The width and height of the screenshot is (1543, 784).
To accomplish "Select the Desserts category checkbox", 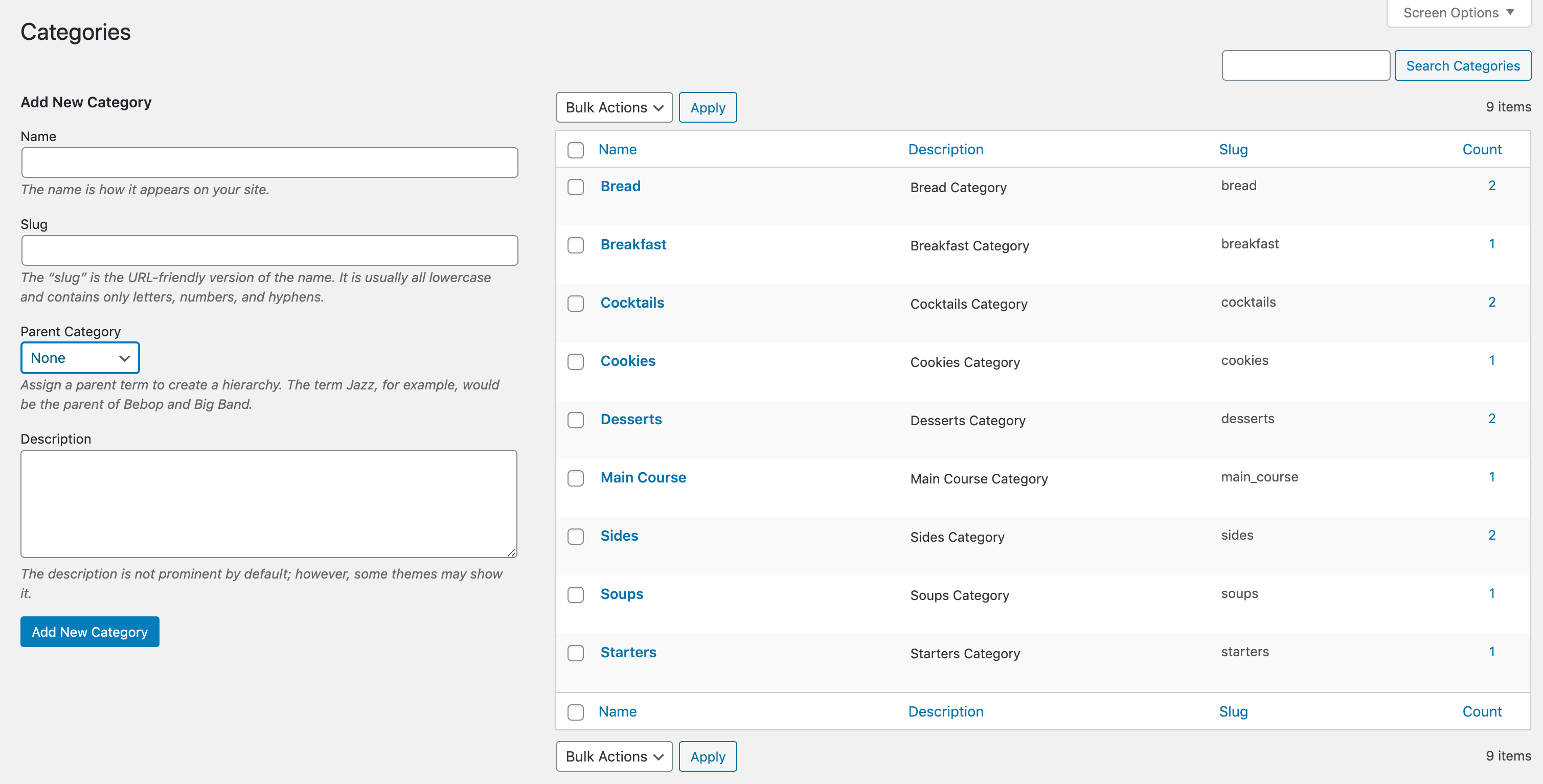I will click(575, 420).
